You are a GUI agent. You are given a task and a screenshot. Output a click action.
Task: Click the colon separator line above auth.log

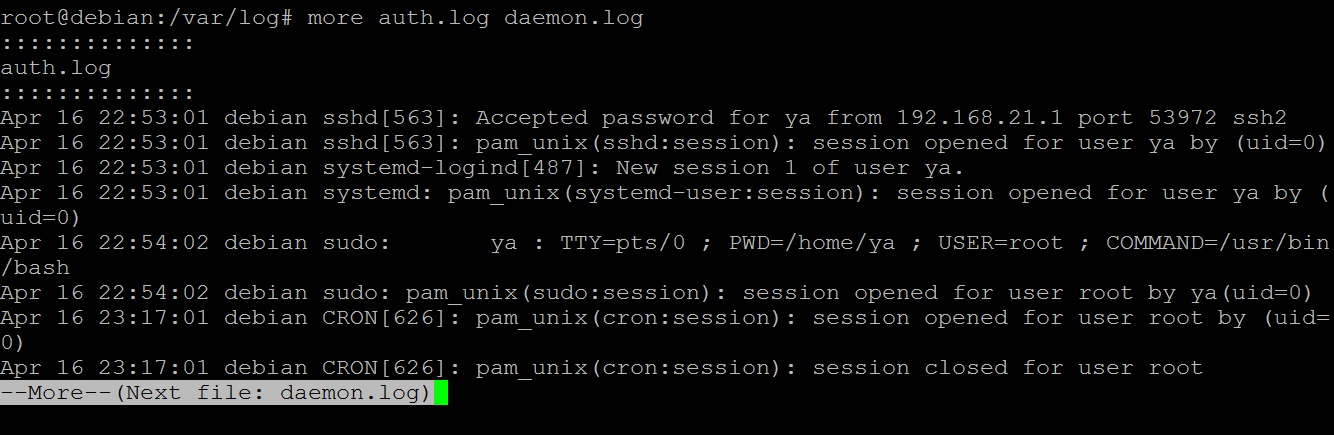tap(97, 43)
